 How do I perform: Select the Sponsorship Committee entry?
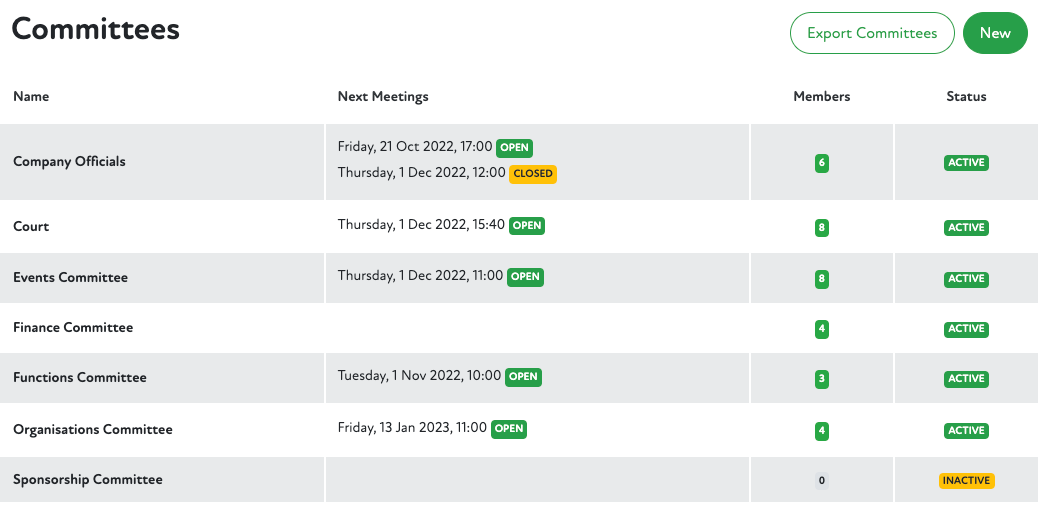pyautogui.click(x=88, y=480)
